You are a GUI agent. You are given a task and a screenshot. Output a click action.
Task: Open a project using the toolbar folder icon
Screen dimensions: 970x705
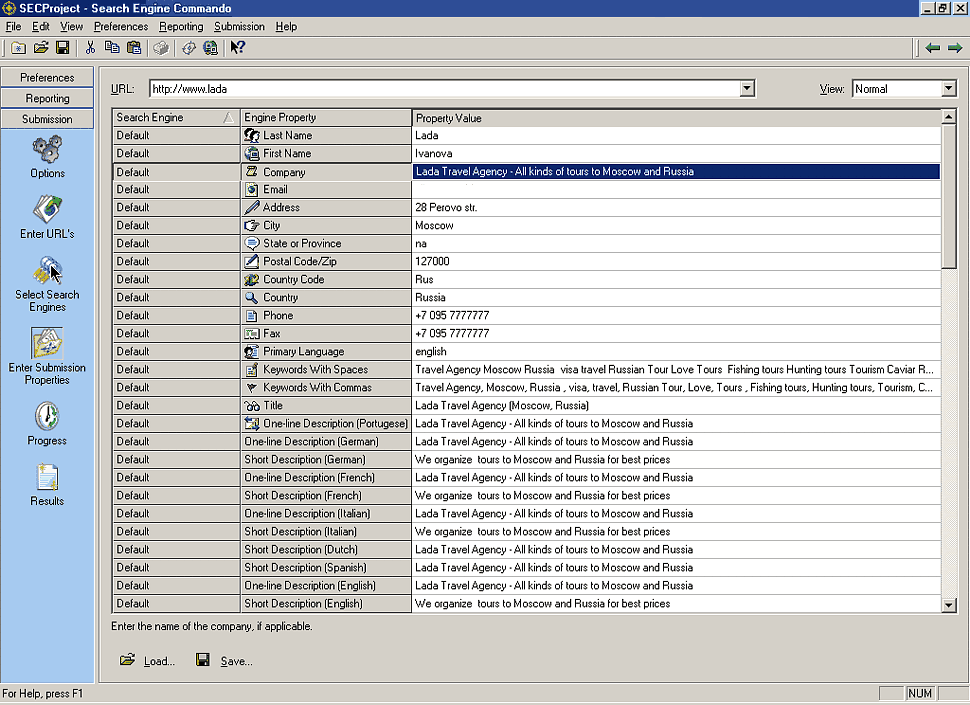tap(41, 48)
